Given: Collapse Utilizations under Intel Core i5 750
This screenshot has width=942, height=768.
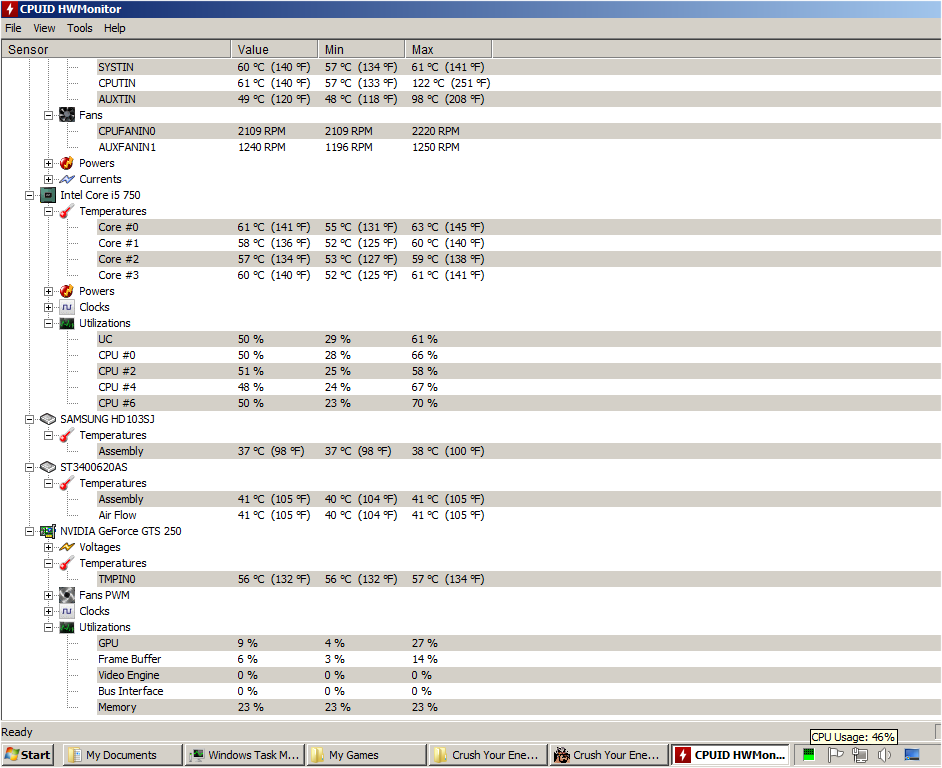Looking at the screenshot, I should 48,323.
